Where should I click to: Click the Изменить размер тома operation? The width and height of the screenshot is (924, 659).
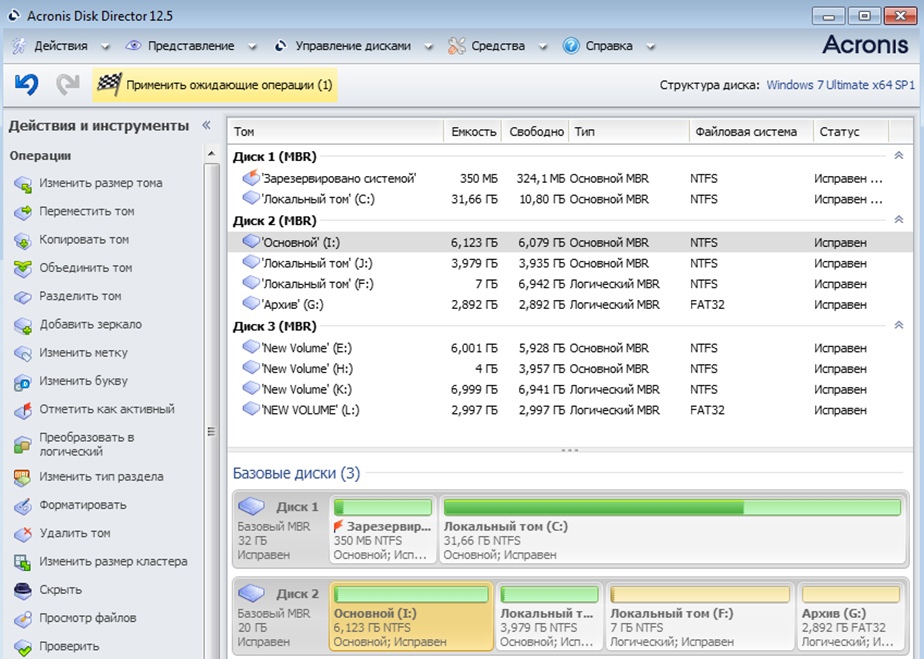coord(100,183)
